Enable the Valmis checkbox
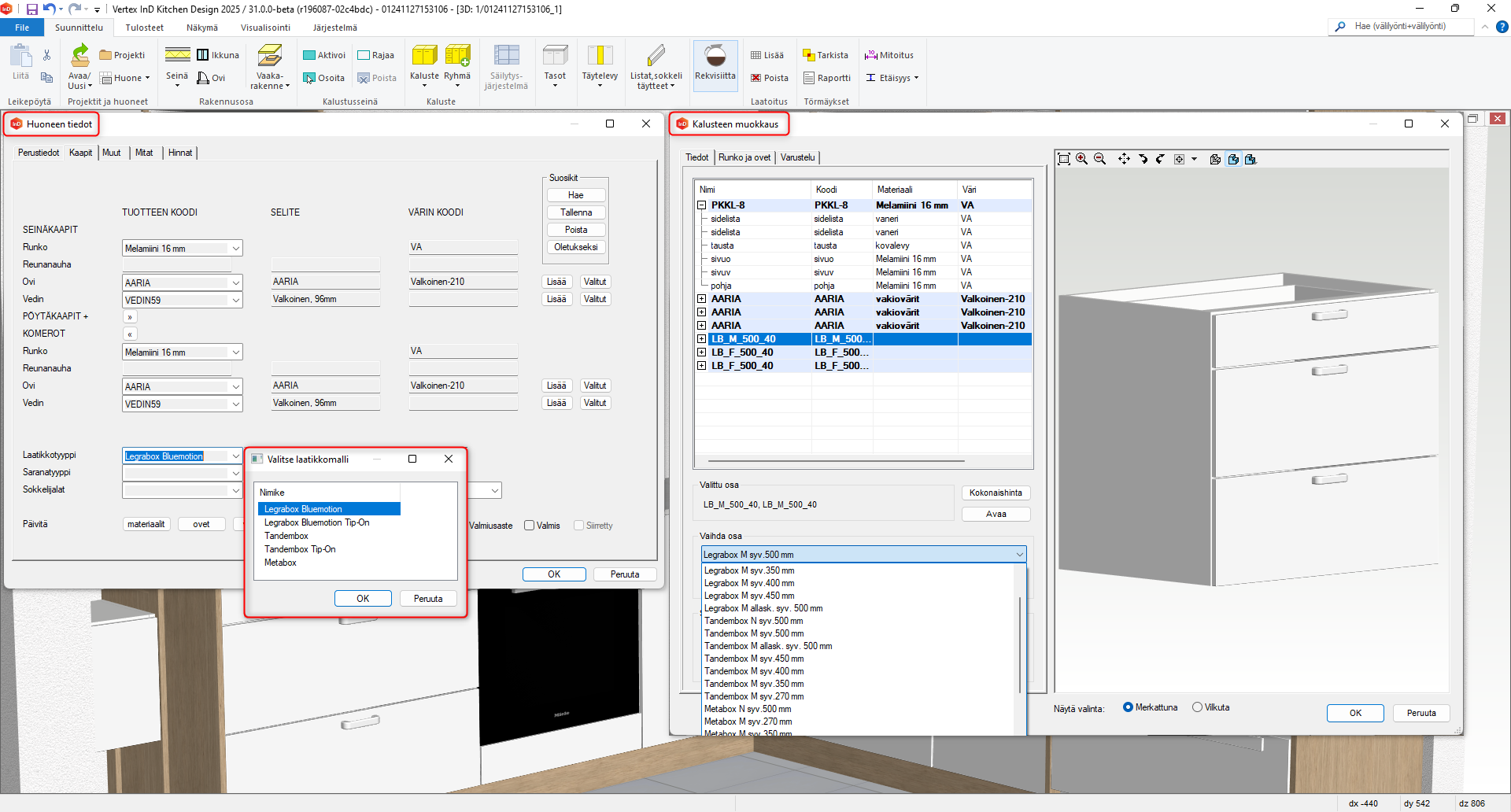 [x=530, y=526]
